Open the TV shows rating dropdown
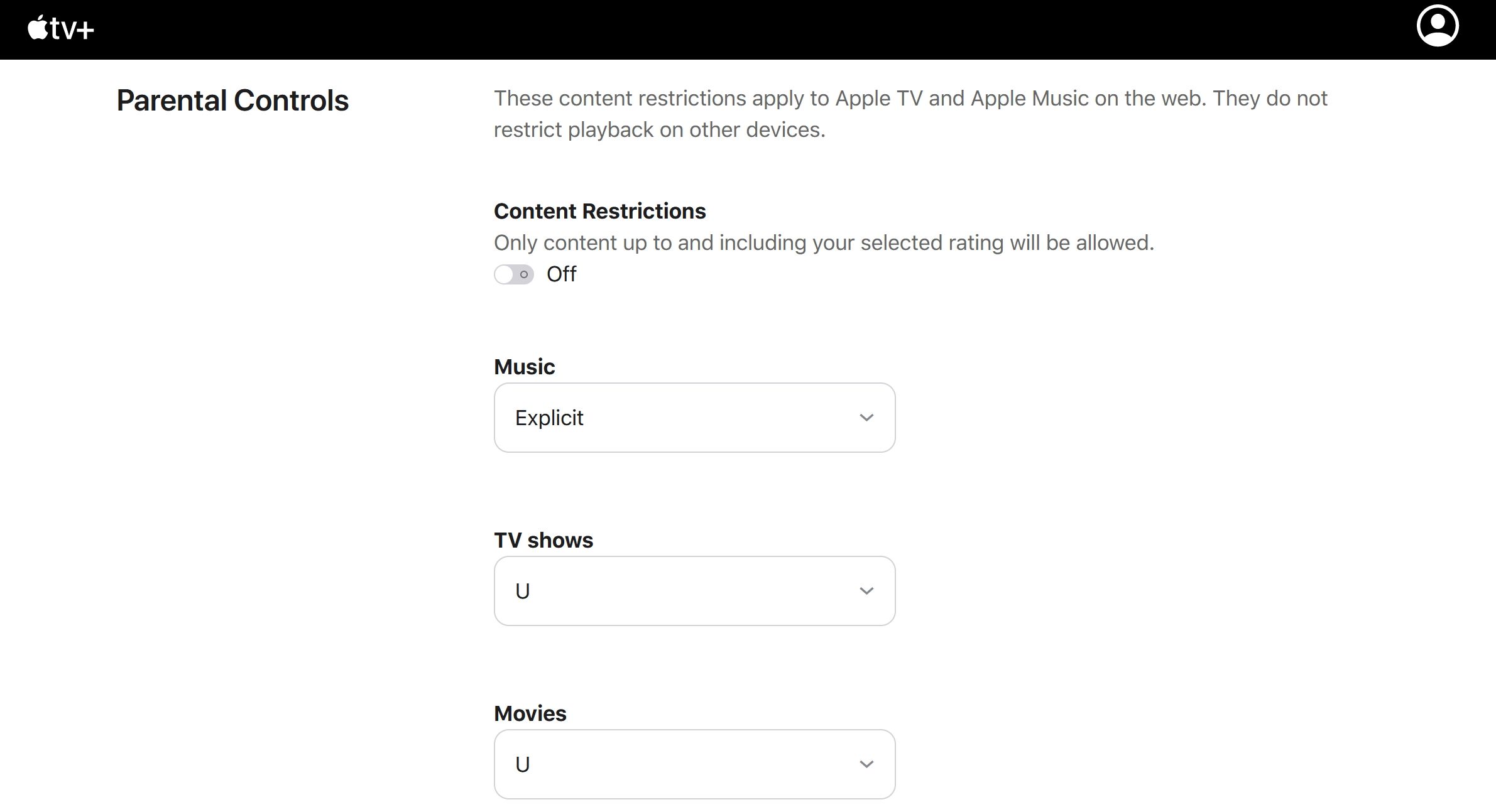The width and height of the screenshot is (1496, 812). click(694, 591)
